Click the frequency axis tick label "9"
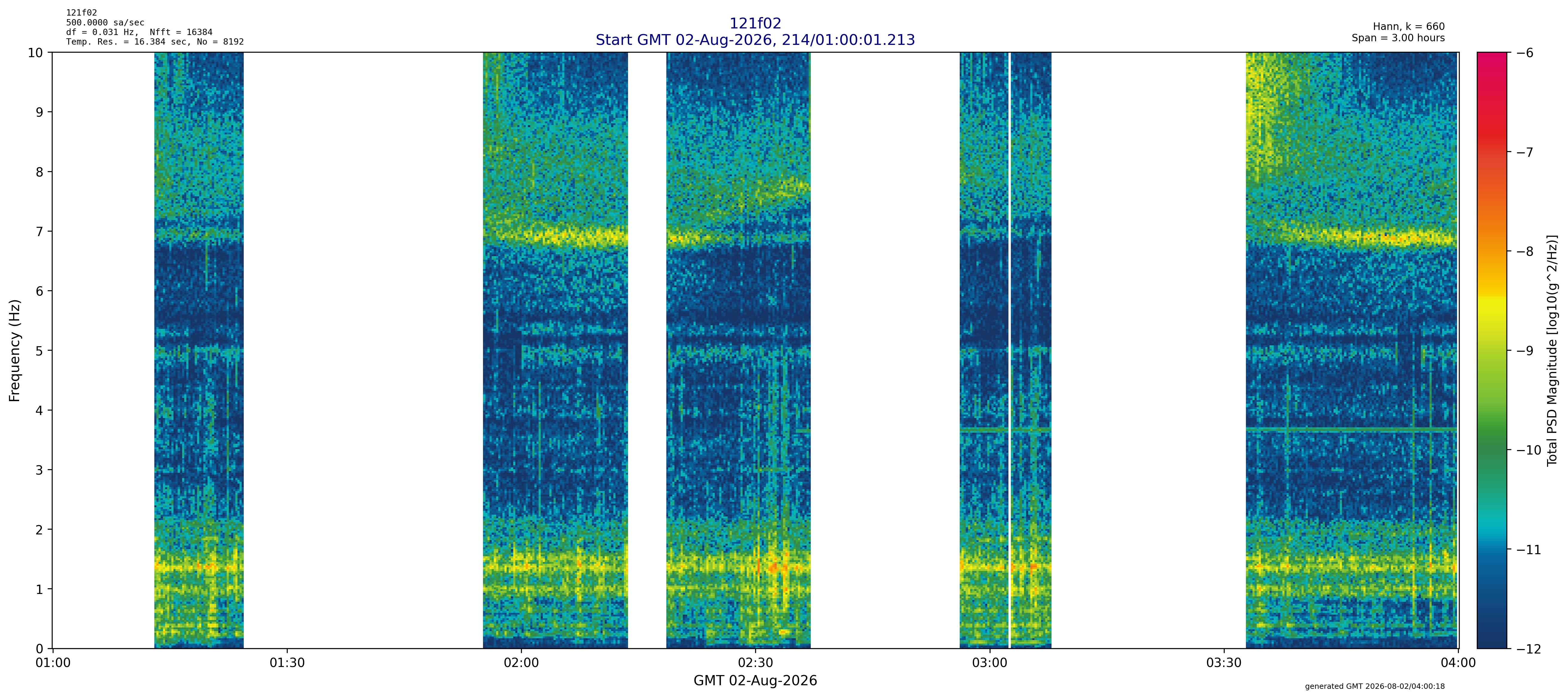1568x699 pixels. click(39, 113)
